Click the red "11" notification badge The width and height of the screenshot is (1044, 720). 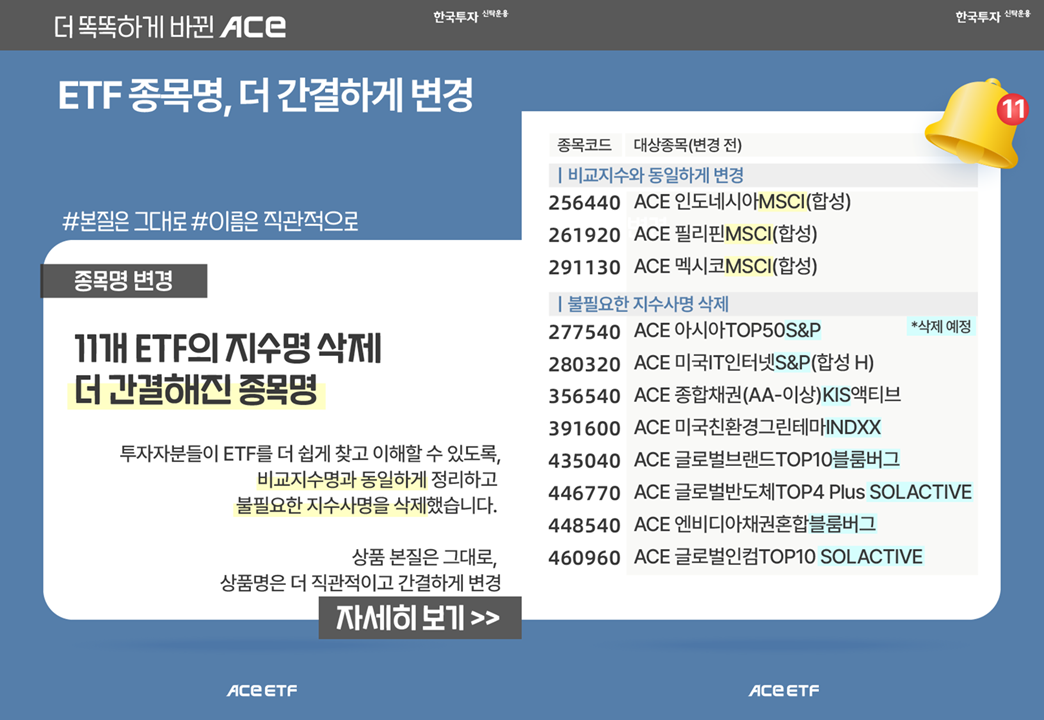coord(1012,109)
